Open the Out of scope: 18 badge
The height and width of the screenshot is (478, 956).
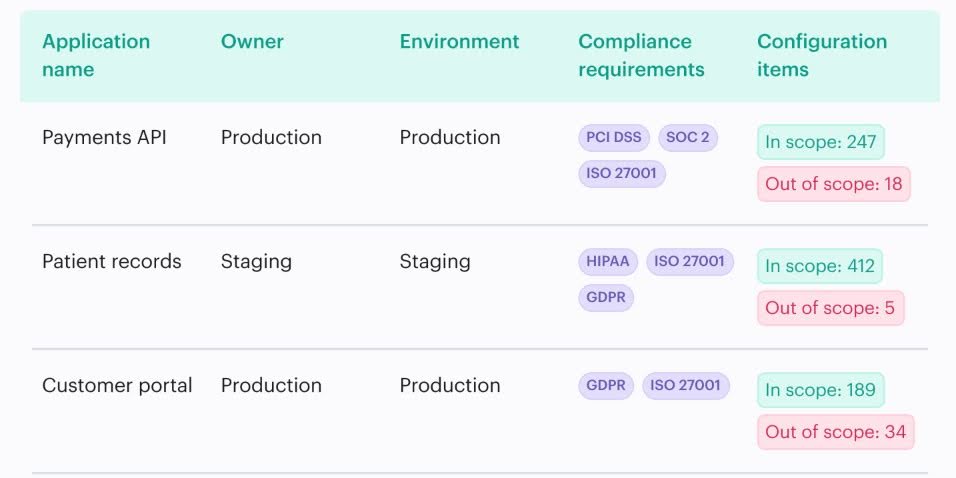click(833, 184)
